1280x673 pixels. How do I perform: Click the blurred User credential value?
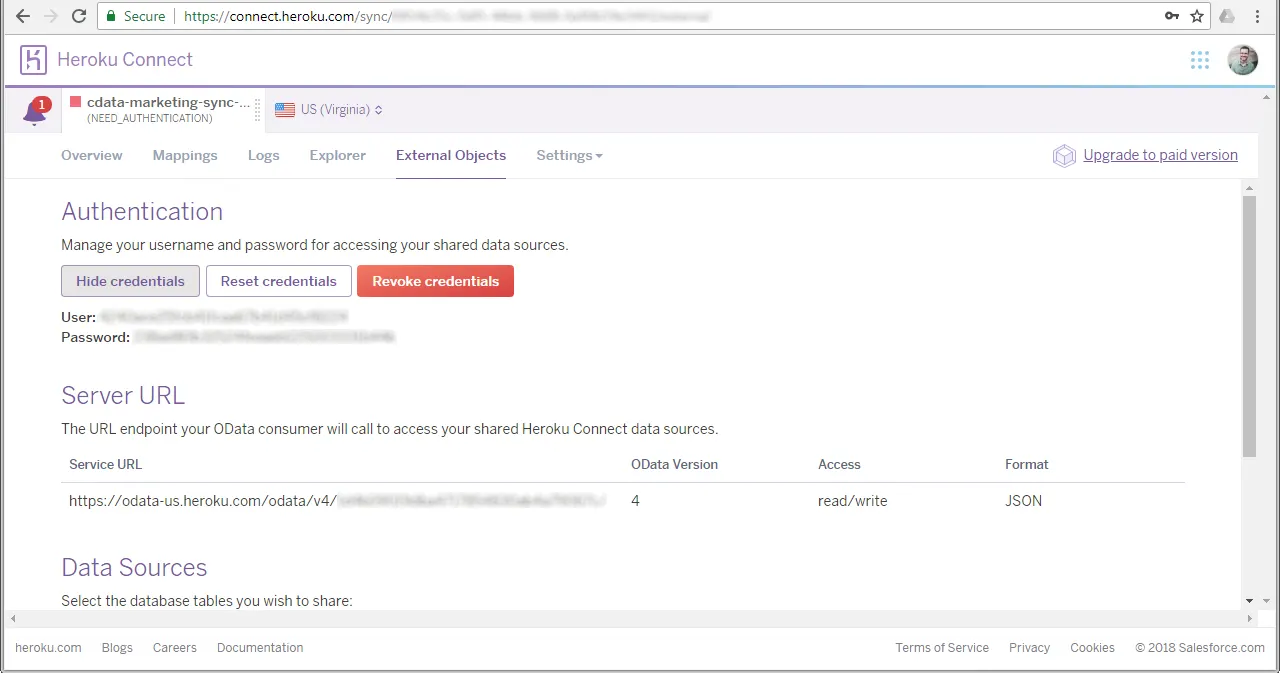224,317
